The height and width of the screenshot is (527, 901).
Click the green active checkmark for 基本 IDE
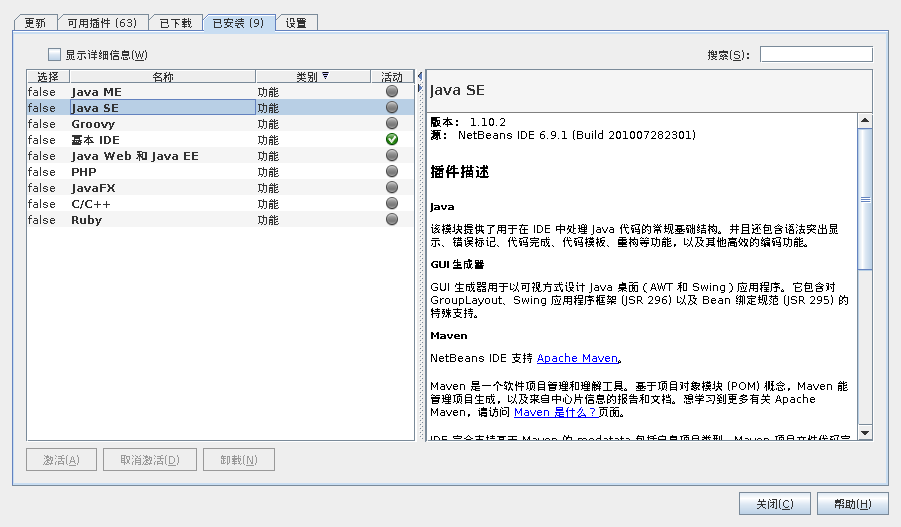click(392, 139)
